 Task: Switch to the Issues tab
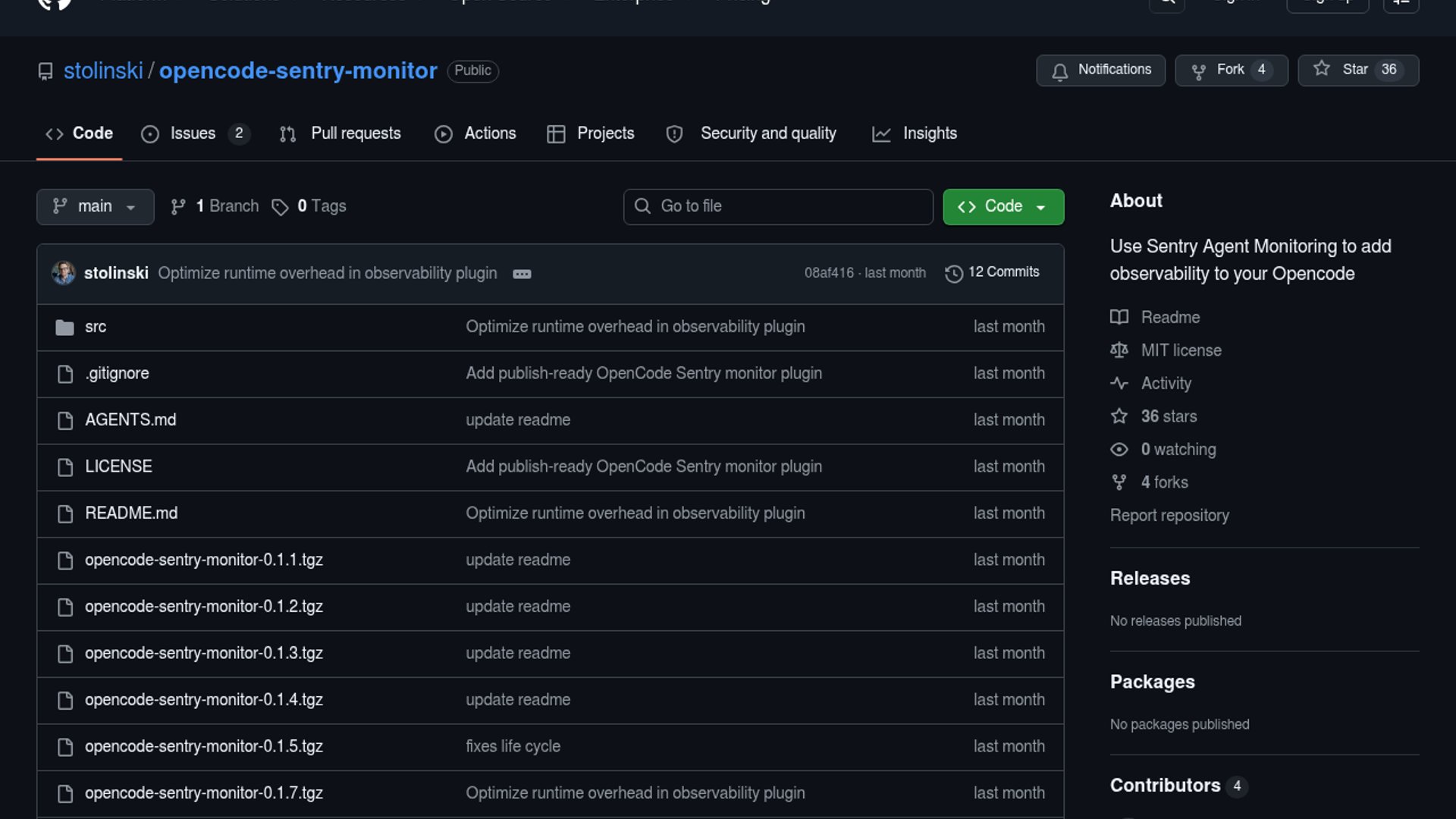pos(193,133)
